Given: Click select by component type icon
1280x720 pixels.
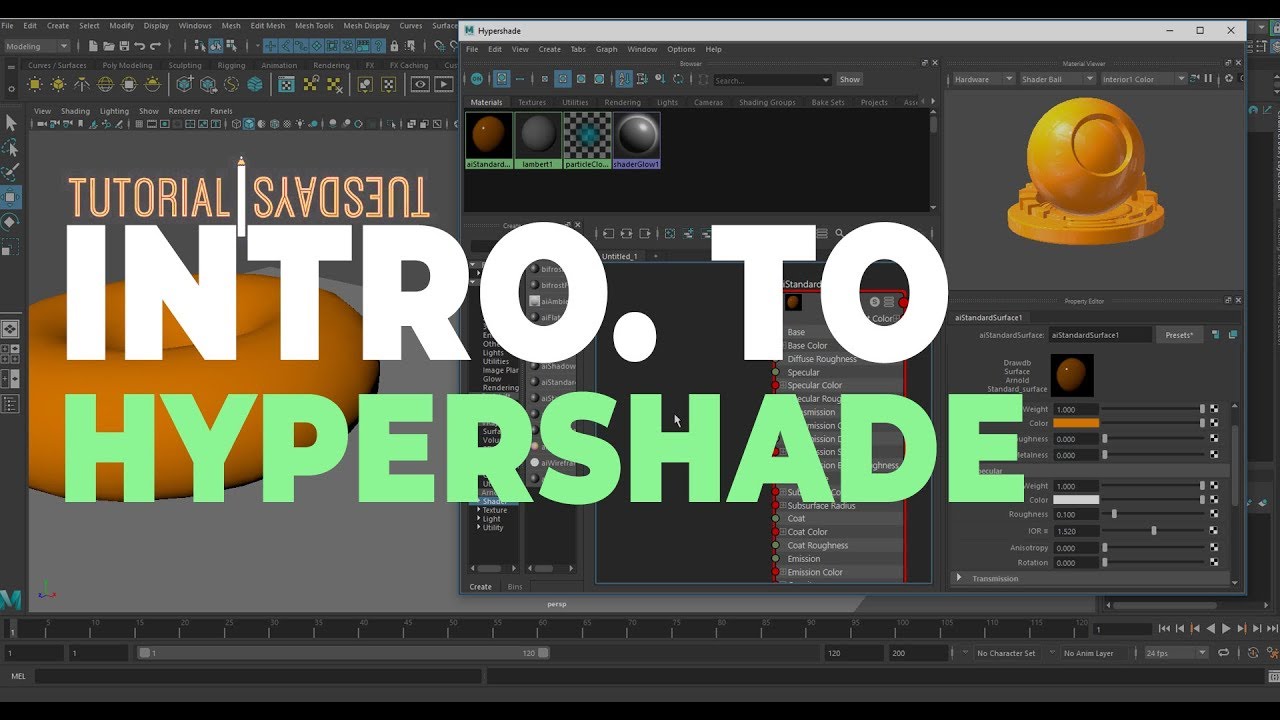Looking at the screenshot, I should click(232, 46).
